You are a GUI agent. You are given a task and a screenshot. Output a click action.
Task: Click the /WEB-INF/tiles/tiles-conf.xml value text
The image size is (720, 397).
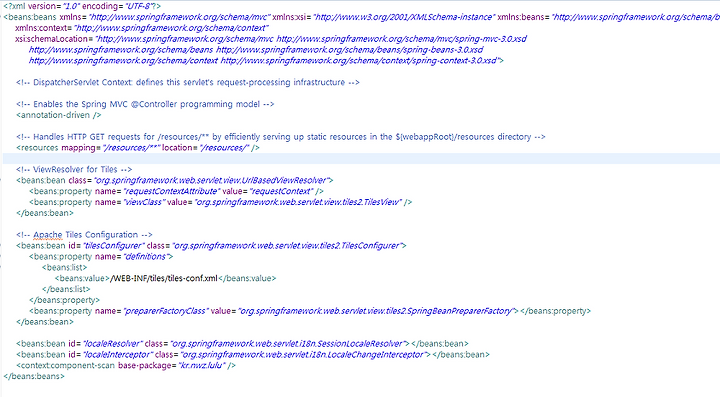click(x=164, y=279)
